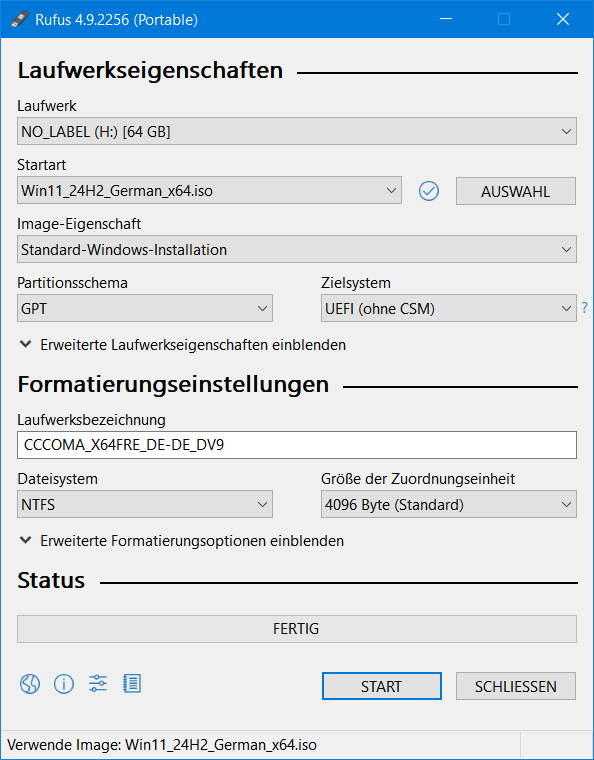The image size is (594, 760).
Task: Open the Dateisystem NTFS dropdown
Action: (x=145, y=504)
